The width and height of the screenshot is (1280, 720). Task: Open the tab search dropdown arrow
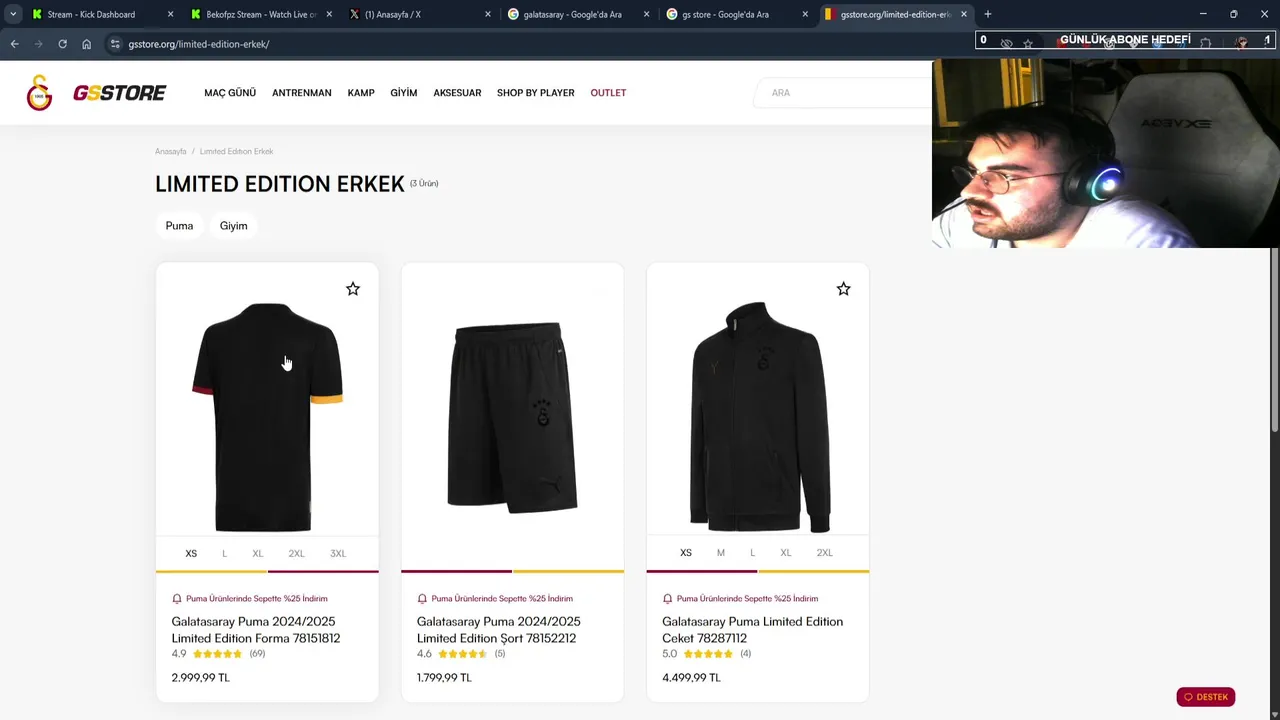[x=13, y=14]
